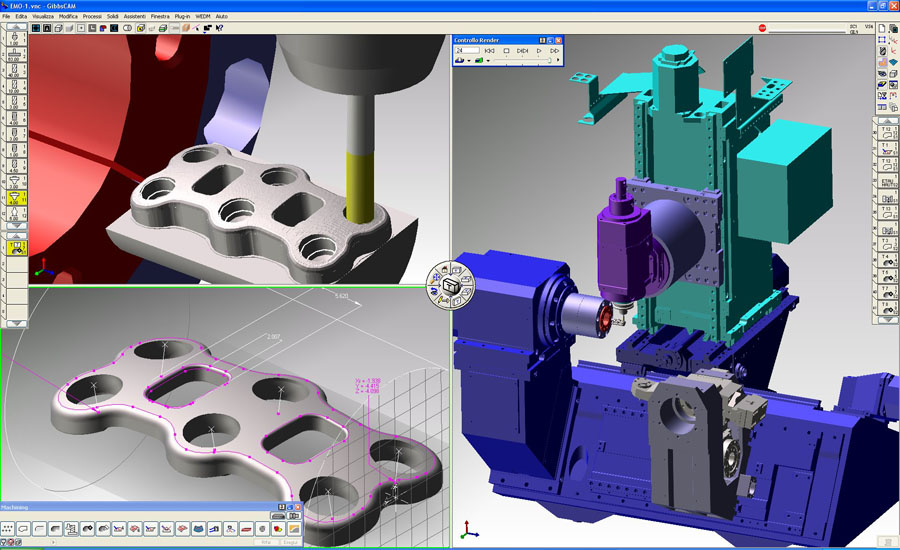Open the Processi menu
900x550 pixels.
(x=92, y=17)
